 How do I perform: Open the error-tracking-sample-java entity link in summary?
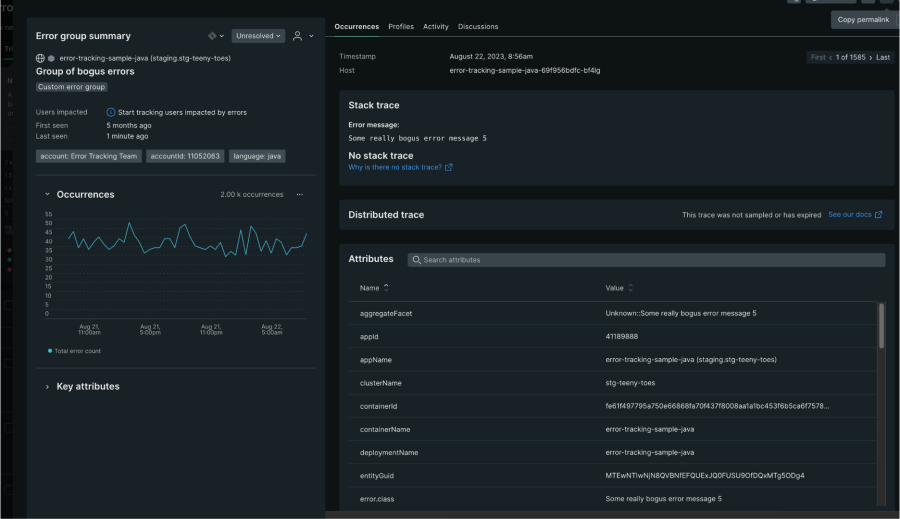(x=145, y=58)
